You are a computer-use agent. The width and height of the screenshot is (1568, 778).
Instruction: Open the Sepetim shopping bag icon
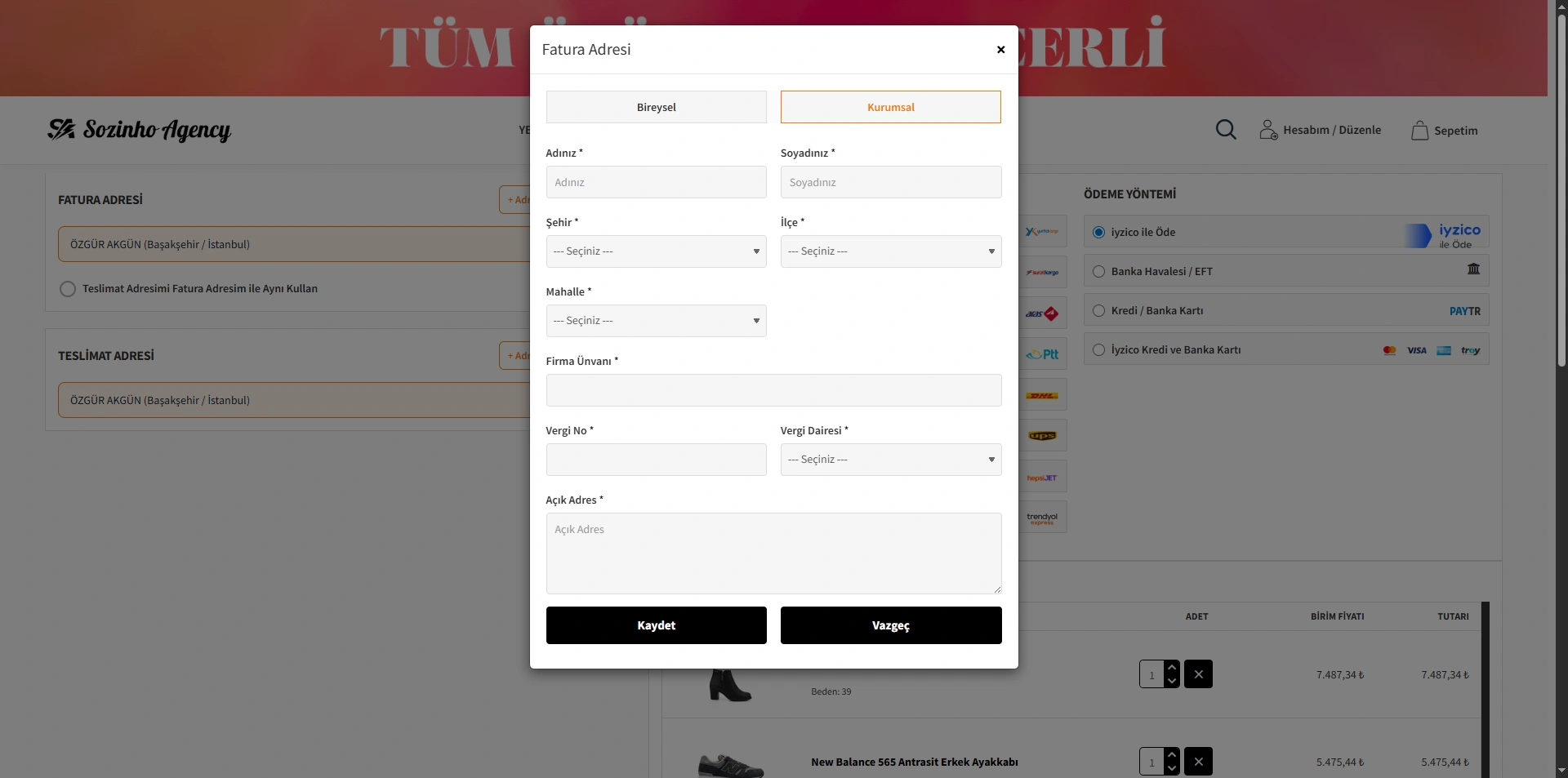[1419, 131]
